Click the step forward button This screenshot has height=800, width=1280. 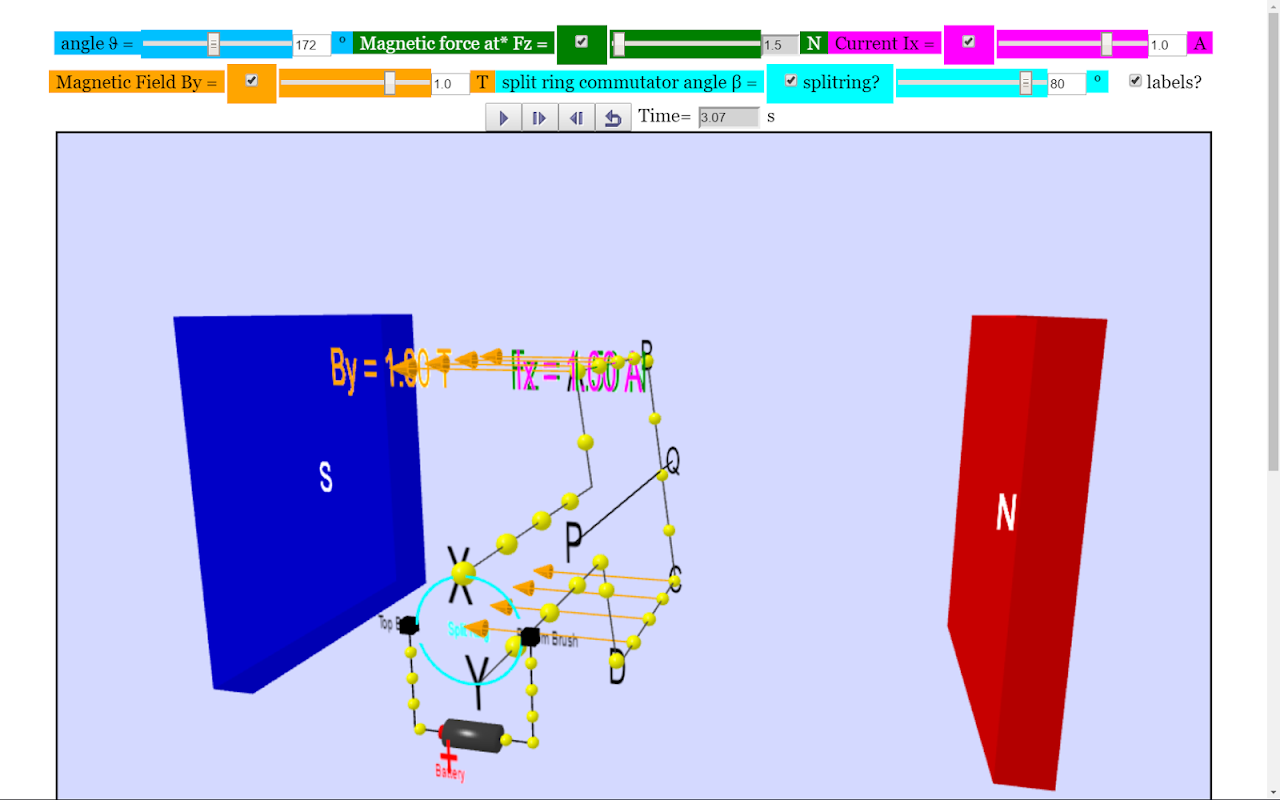[540, 118]
